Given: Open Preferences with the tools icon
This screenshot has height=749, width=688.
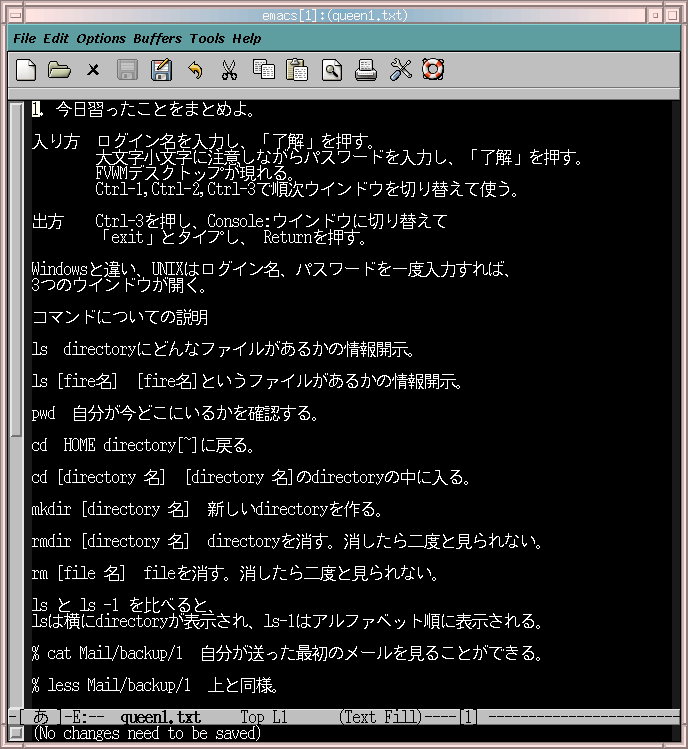Looking at the screenshot, I should click(x=400, y=70).
